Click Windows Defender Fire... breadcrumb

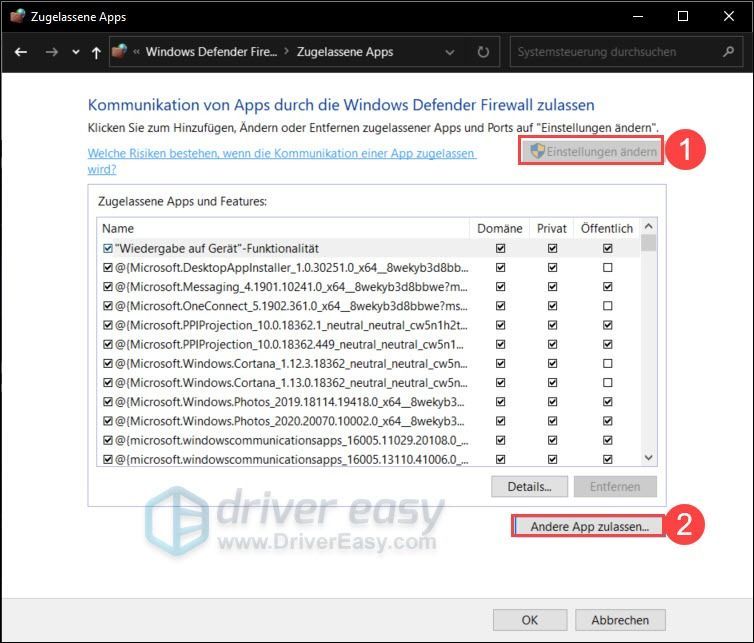(x=211, y=51)
